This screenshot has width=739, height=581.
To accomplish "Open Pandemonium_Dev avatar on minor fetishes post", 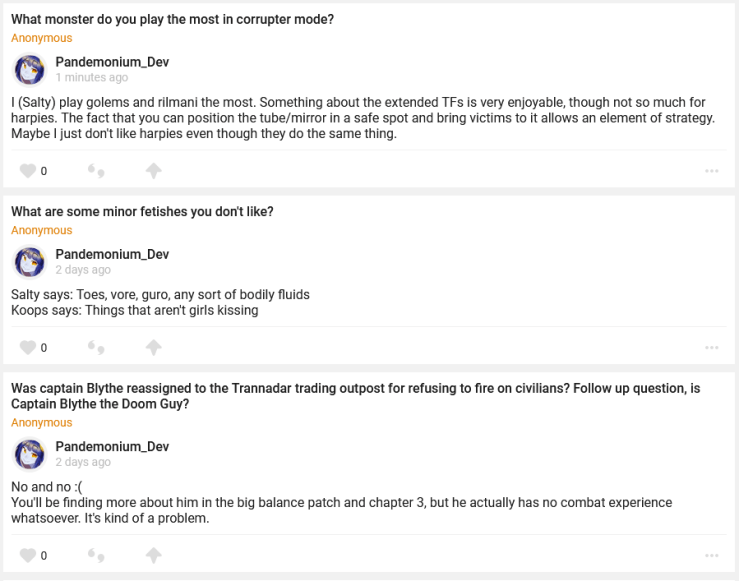I will point(30,262).
